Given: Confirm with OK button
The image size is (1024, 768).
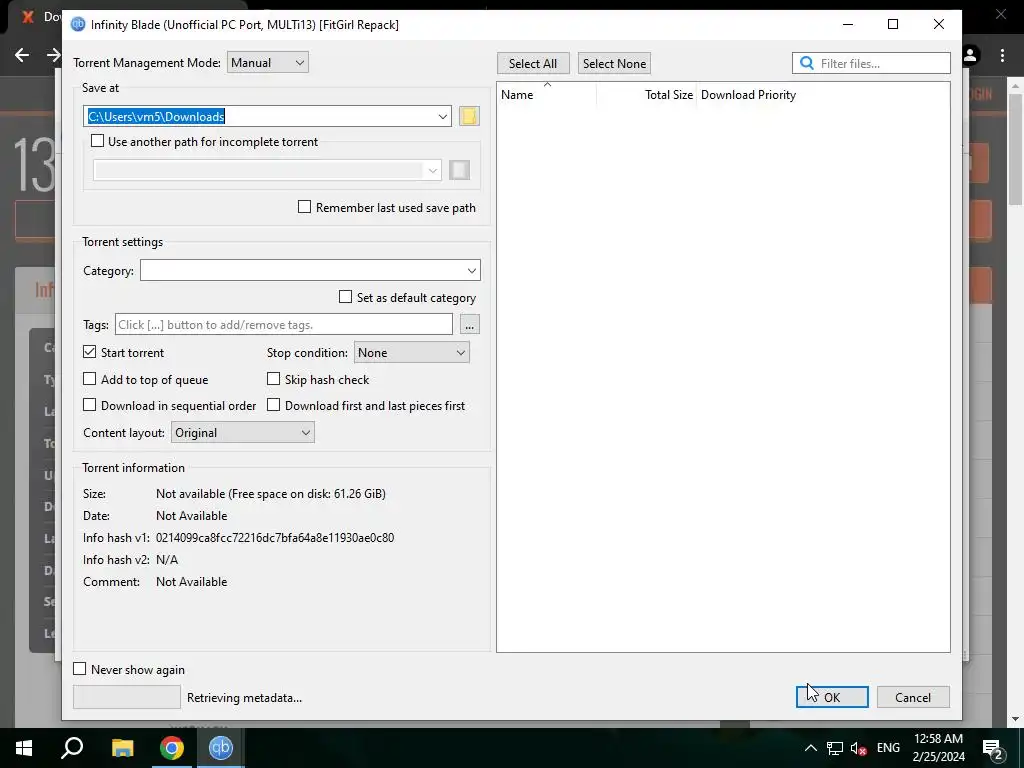Looking at the screenshot, I should (832, 697).
